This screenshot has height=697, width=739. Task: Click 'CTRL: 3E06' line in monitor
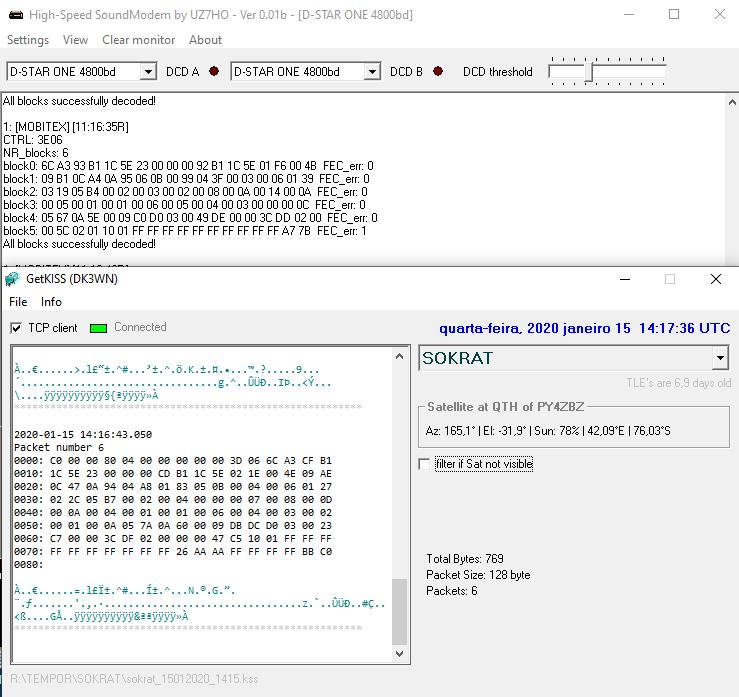pos(33,140)
